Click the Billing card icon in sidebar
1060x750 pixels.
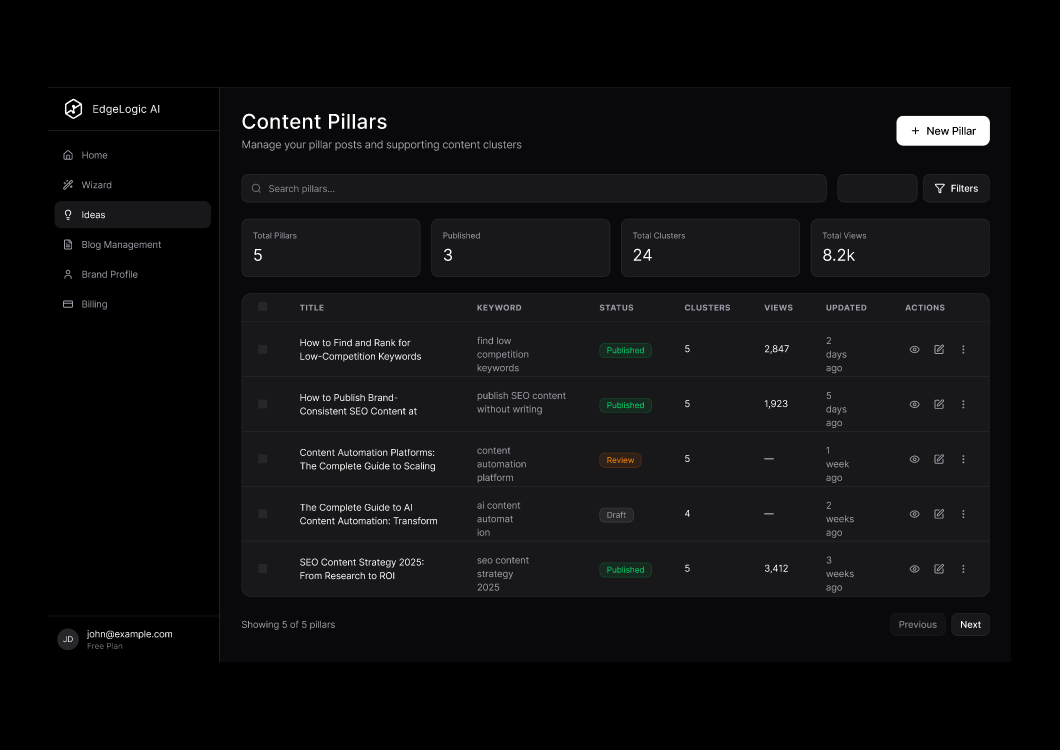(69, 304)
